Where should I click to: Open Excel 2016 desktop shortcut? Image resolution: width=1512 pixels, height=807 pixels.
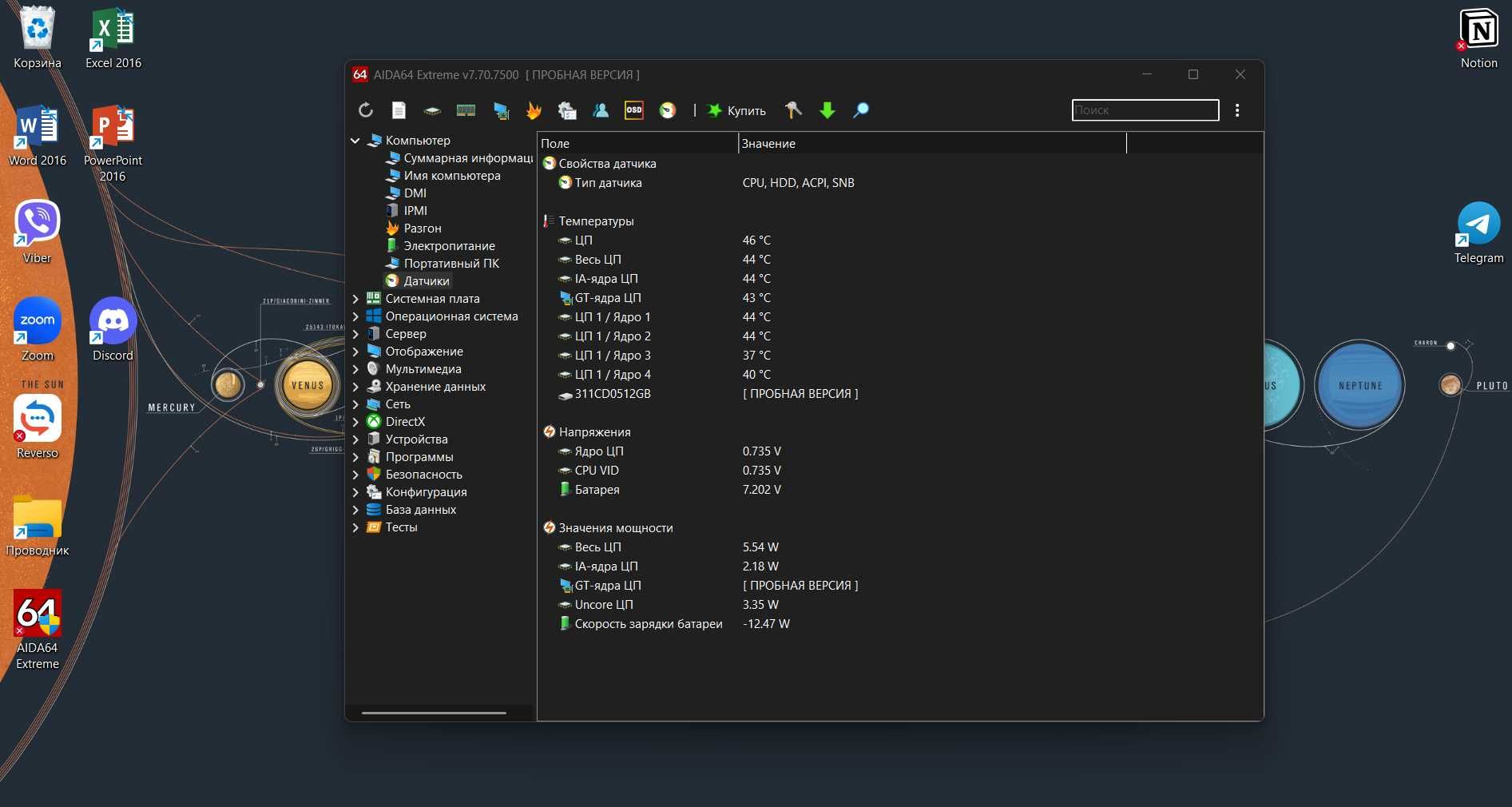(113, 38)
